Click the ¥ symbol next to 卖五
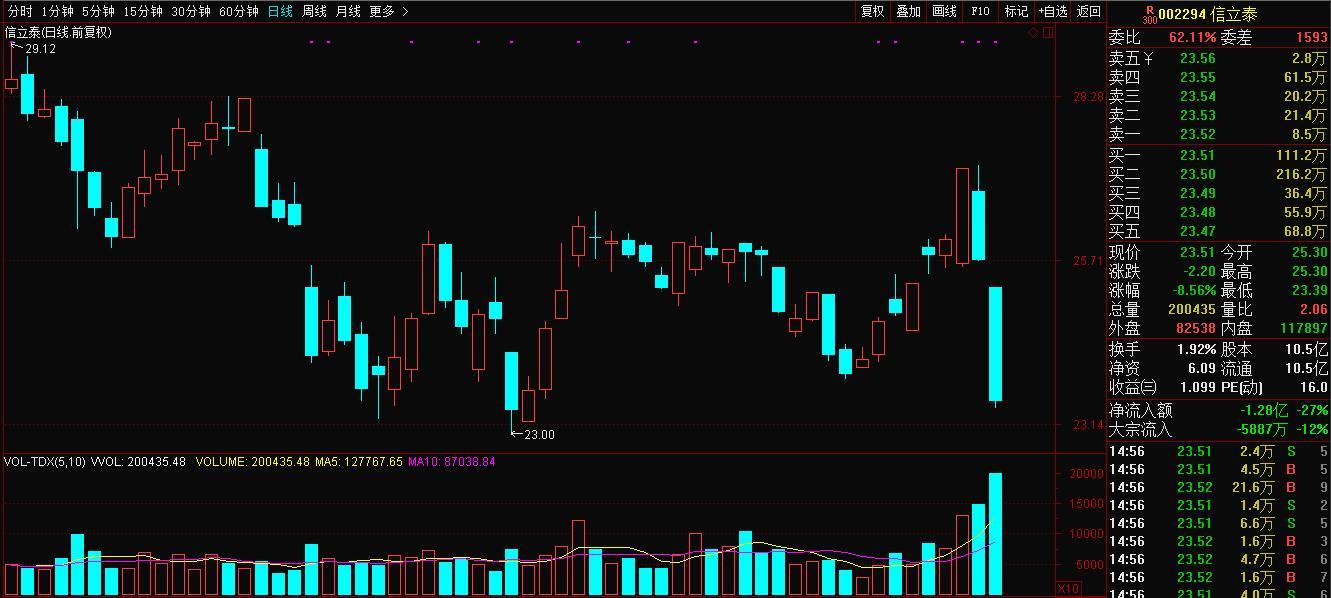Image resolution: width=1331 pixels, height=598 pixels. (1148, 59)
